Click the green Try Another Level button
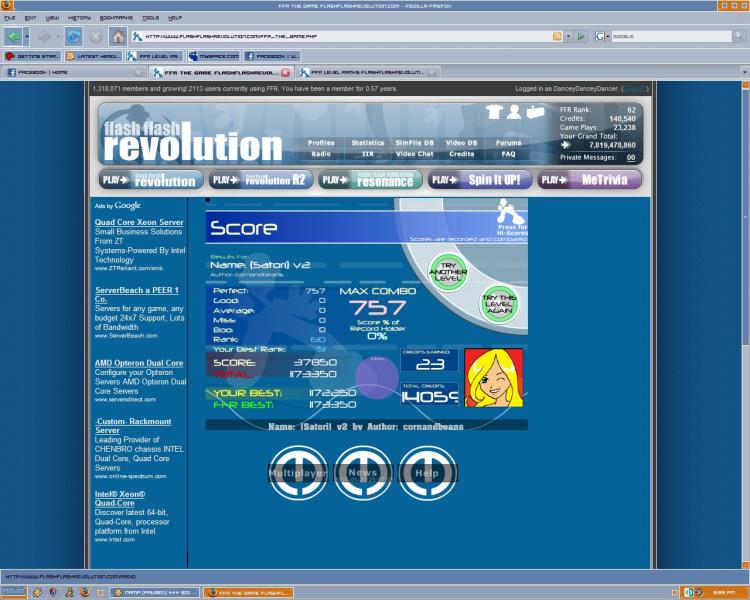750x600 pixels. (448, 272)
